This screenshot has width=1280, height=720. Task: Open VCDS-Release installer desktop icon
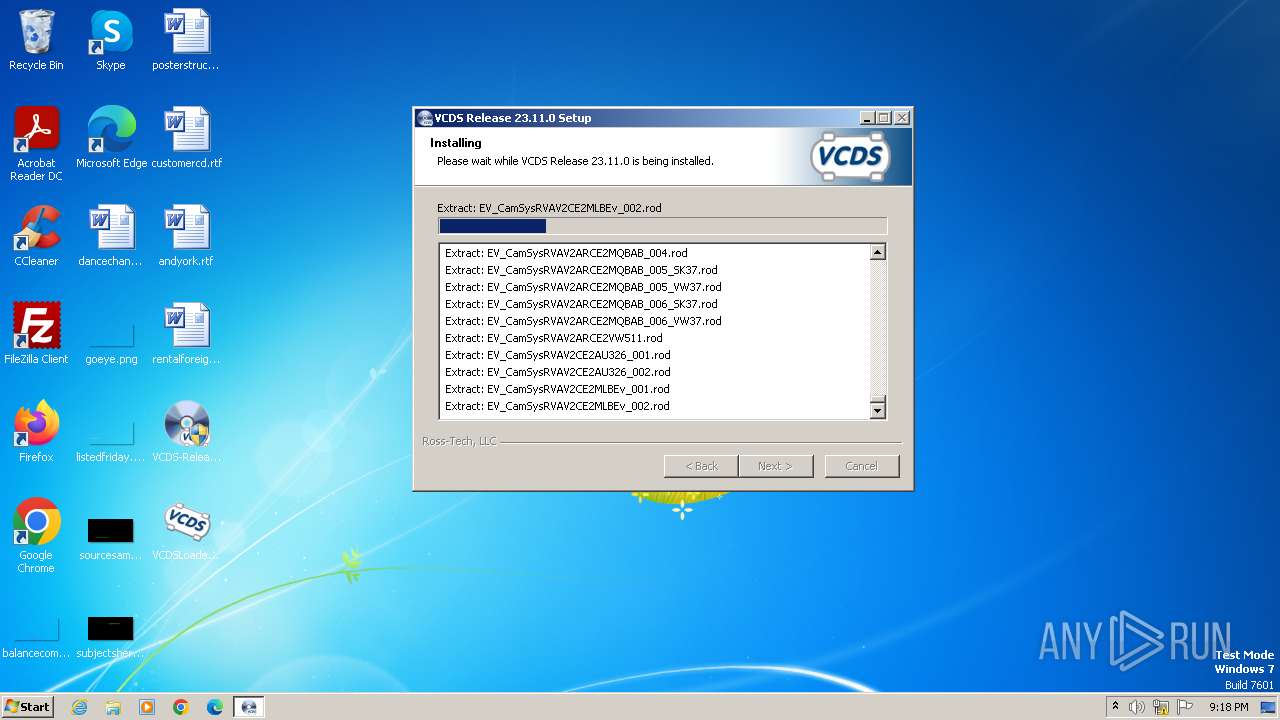tap(186, 432)
